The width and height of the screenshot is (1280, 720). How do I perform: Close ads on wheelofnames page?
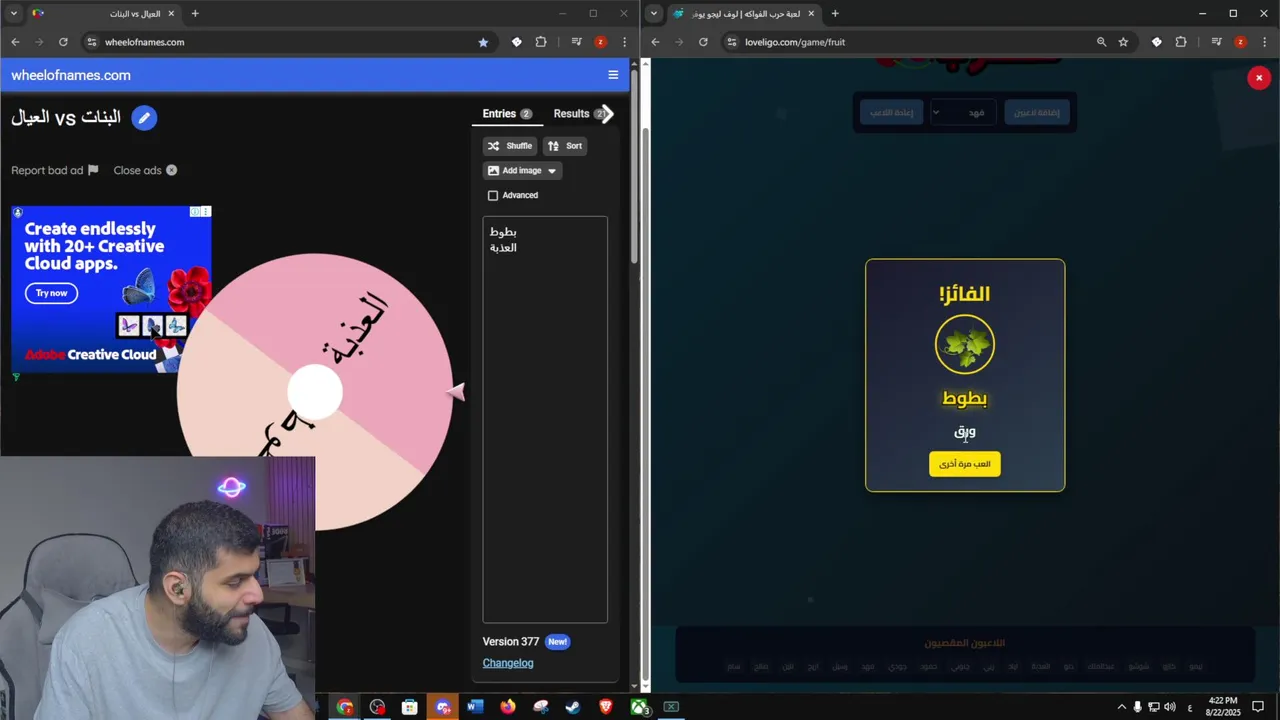[x=145, y=170]
